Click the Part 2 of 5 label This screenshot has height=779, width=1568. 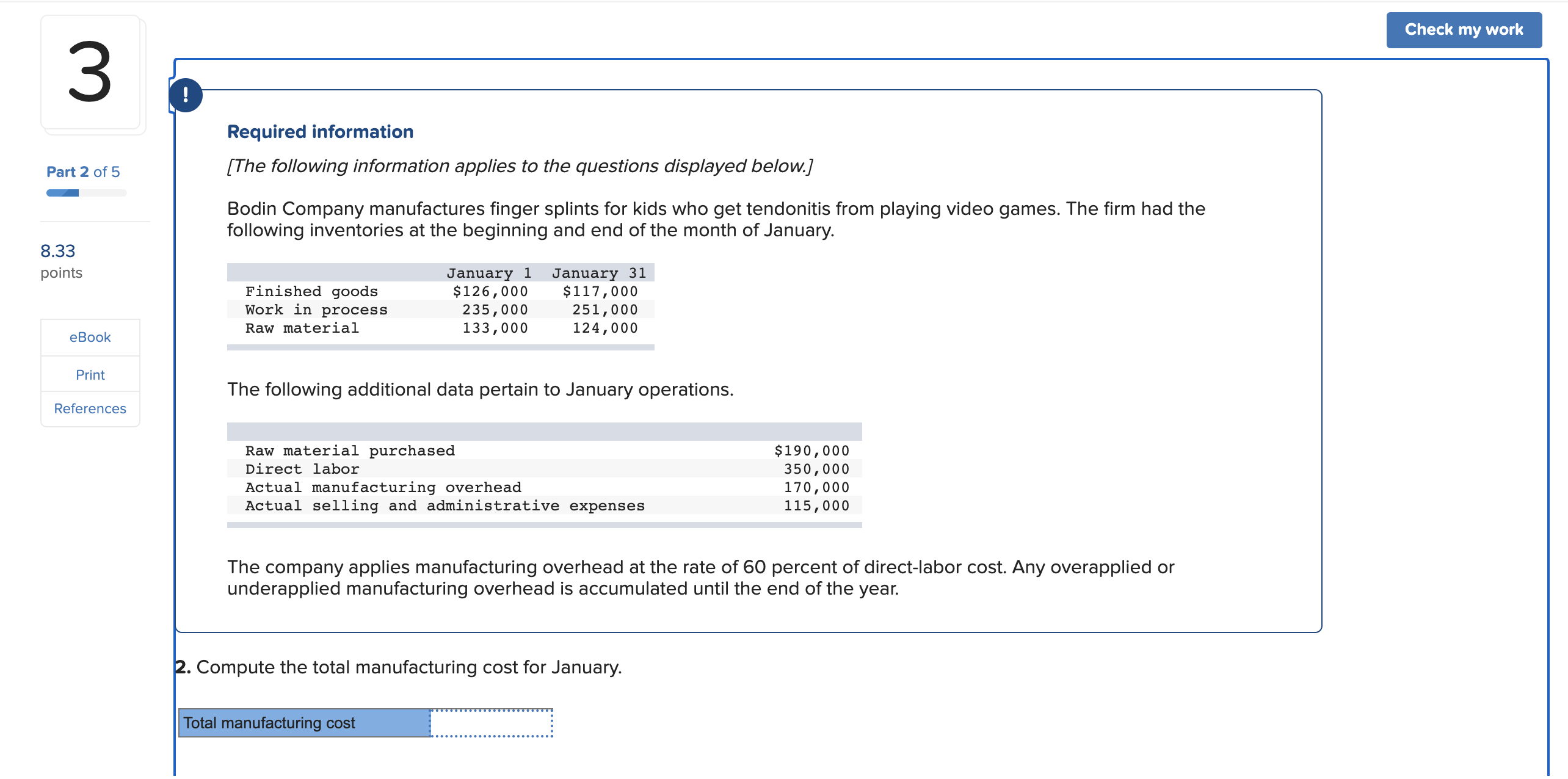pyautogui.click(x=83, y=172)
